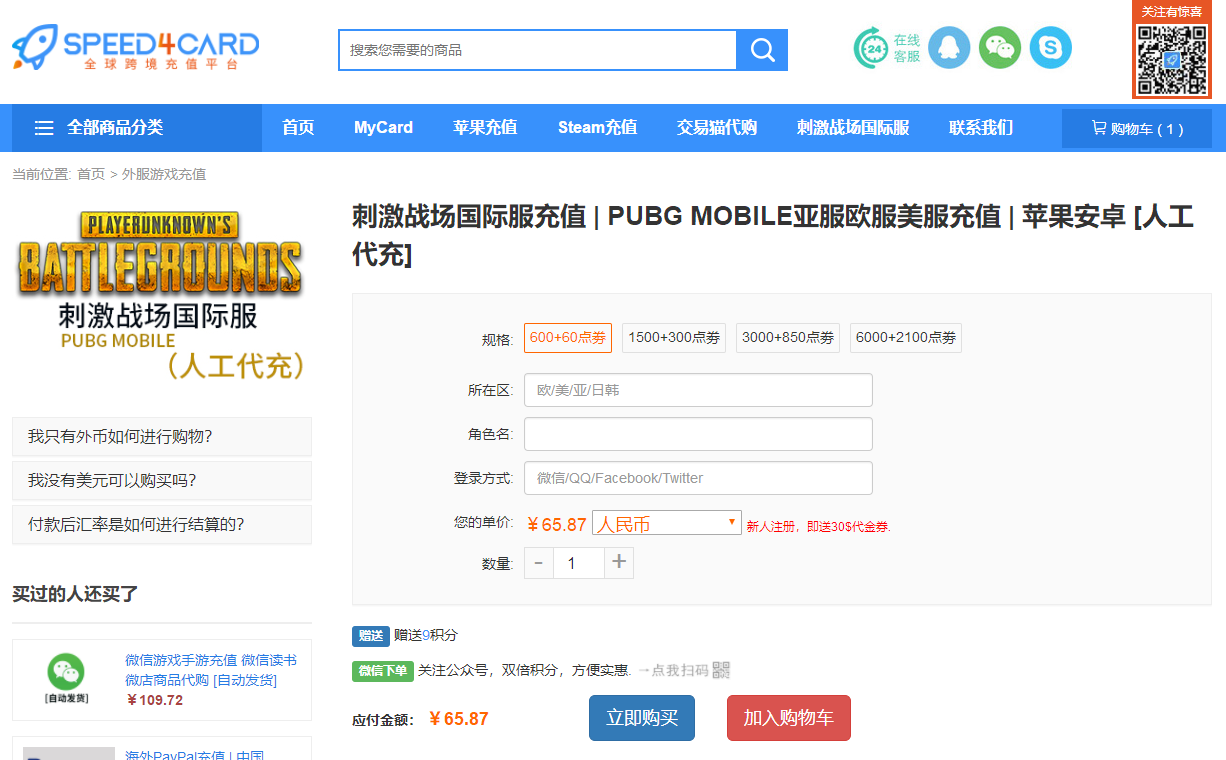Click WeChat product thumbnail in sidebar
Screen dimensions: 1226x760
(67, 679)
